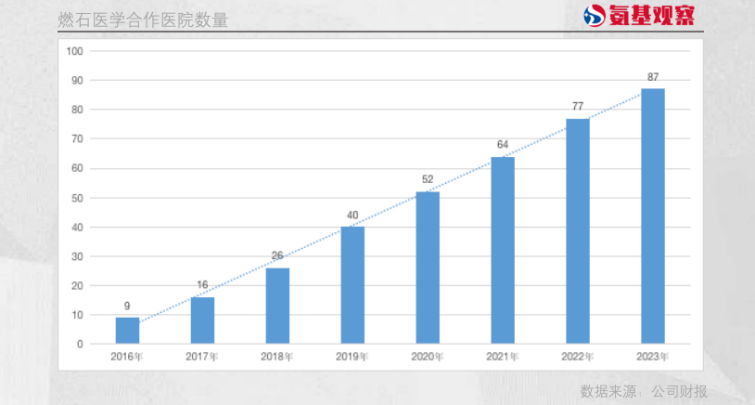
Task: Click the data label 64
Action: pyautogui.click(x=502, y=145)
